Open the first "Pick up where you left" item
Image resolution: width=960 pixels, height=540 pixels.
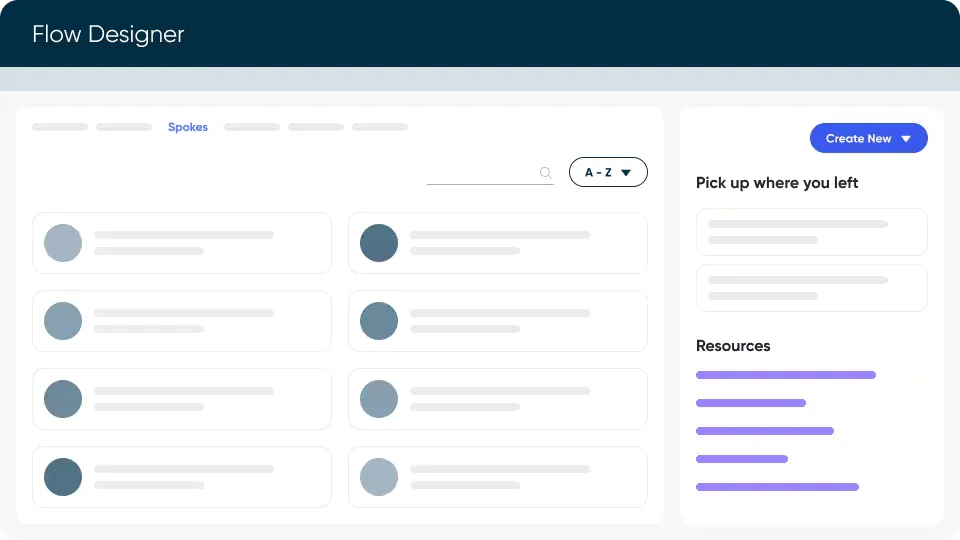click(x=811, y=232)
